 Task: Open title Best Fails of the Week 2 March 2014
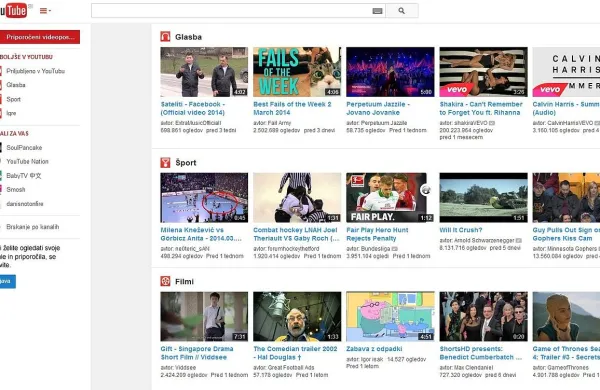click(x=292, y=108)
